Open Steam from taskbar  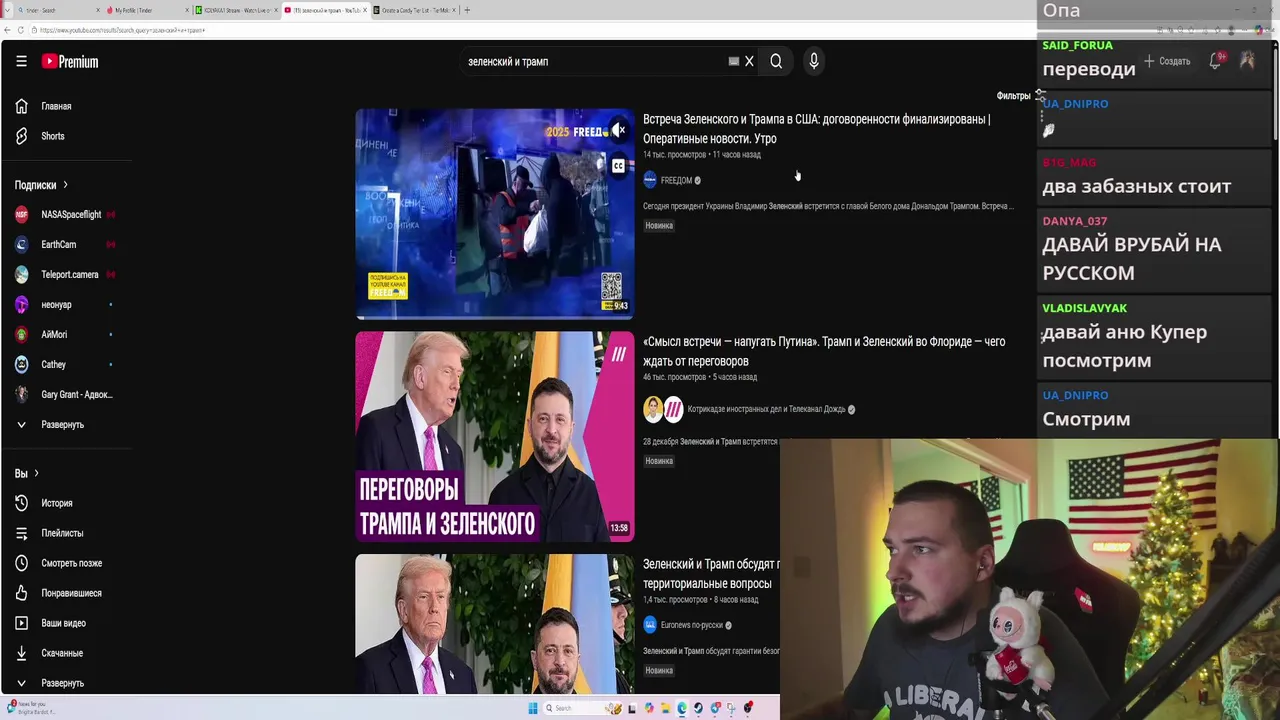tap(698, 708)
